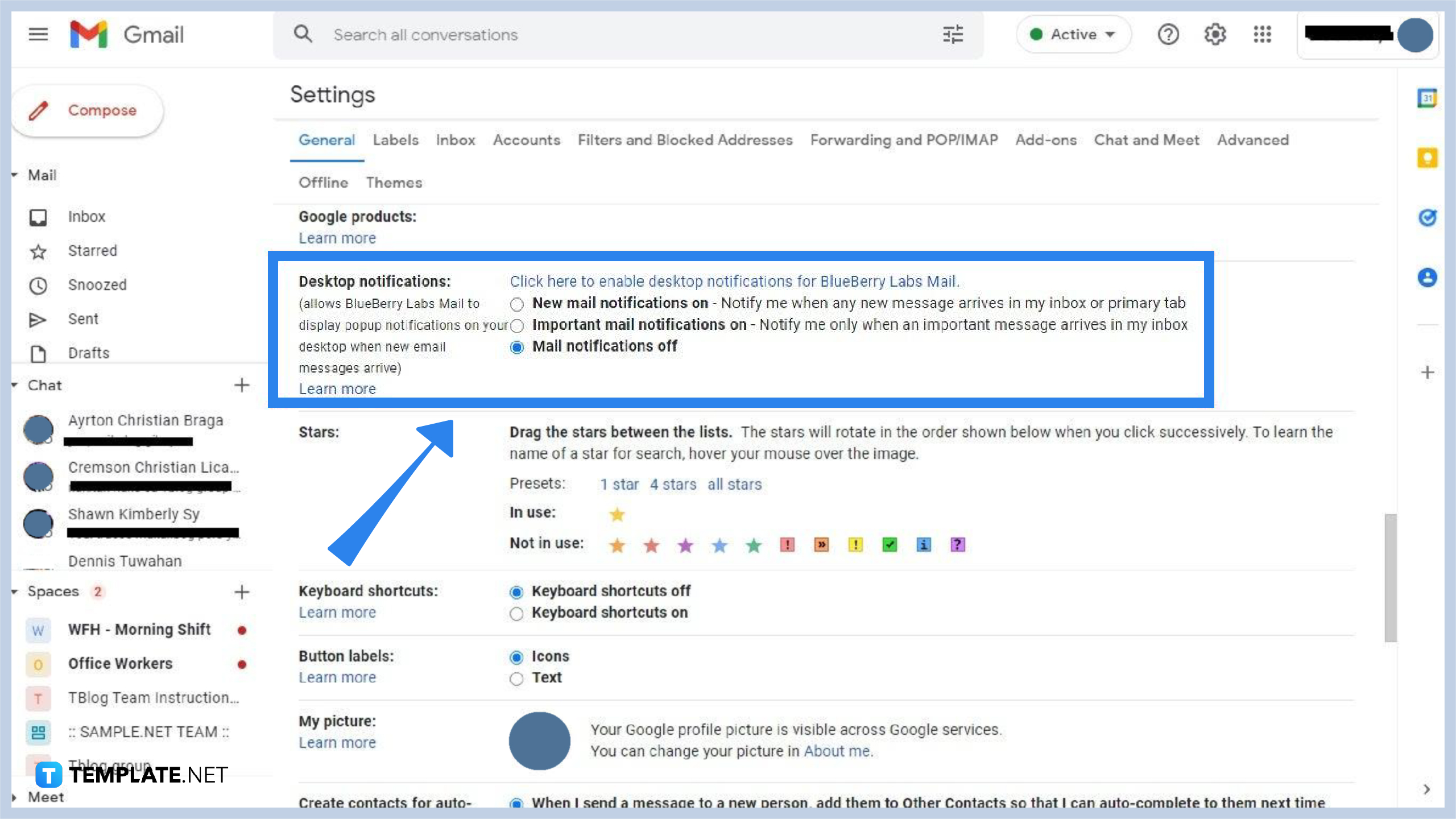Screen dimensions: 1456x819
Task: Click link to enable desktop notifications
Action: tap(734, 281)
